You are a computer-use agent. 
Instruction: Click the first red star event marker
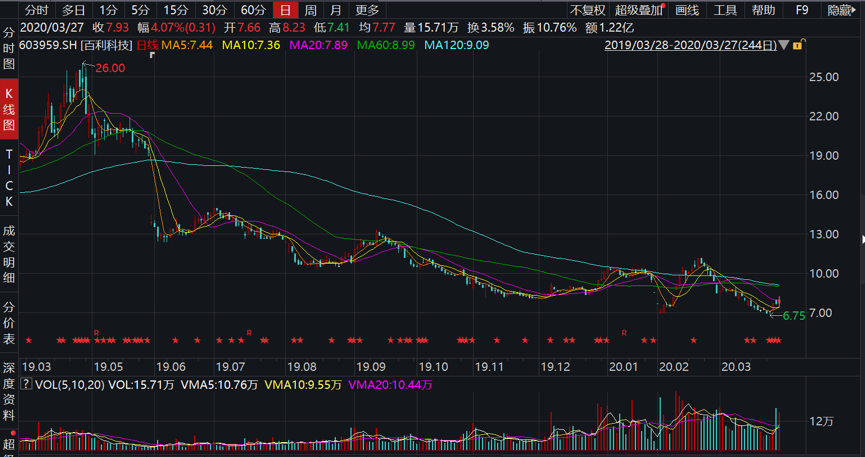pyautogui.click(x=29, y=342)
